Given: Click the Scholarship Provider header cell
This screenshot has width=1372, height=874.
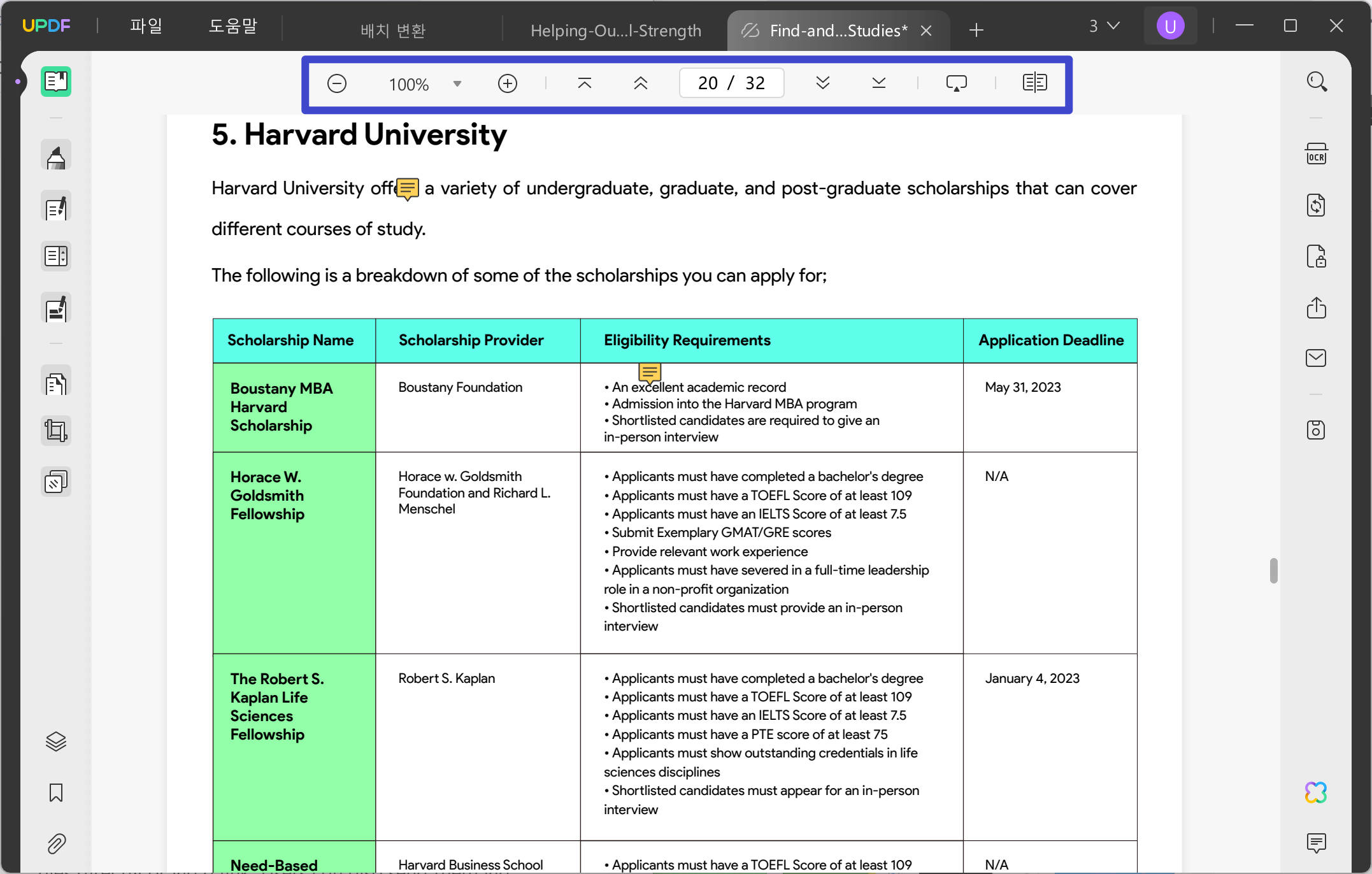Looking at the screenshot, I should 478,341.
